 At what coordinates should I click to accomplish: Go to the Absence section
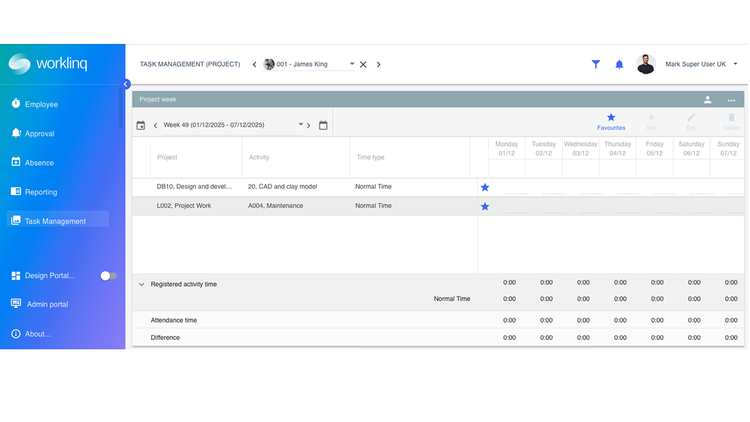pos(39,163)
